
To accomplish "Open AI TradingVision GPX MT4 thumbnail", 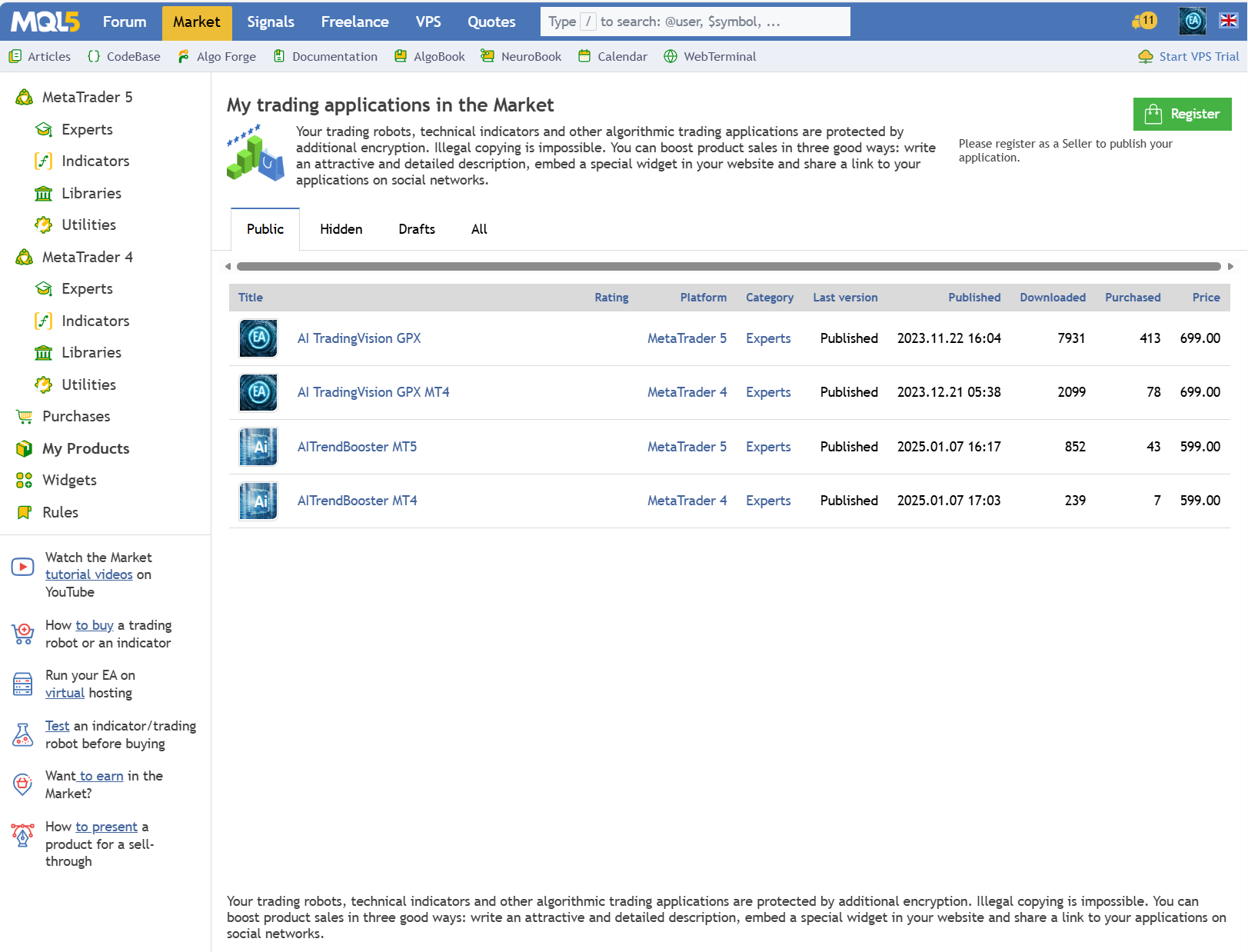I will pos(258,392).
